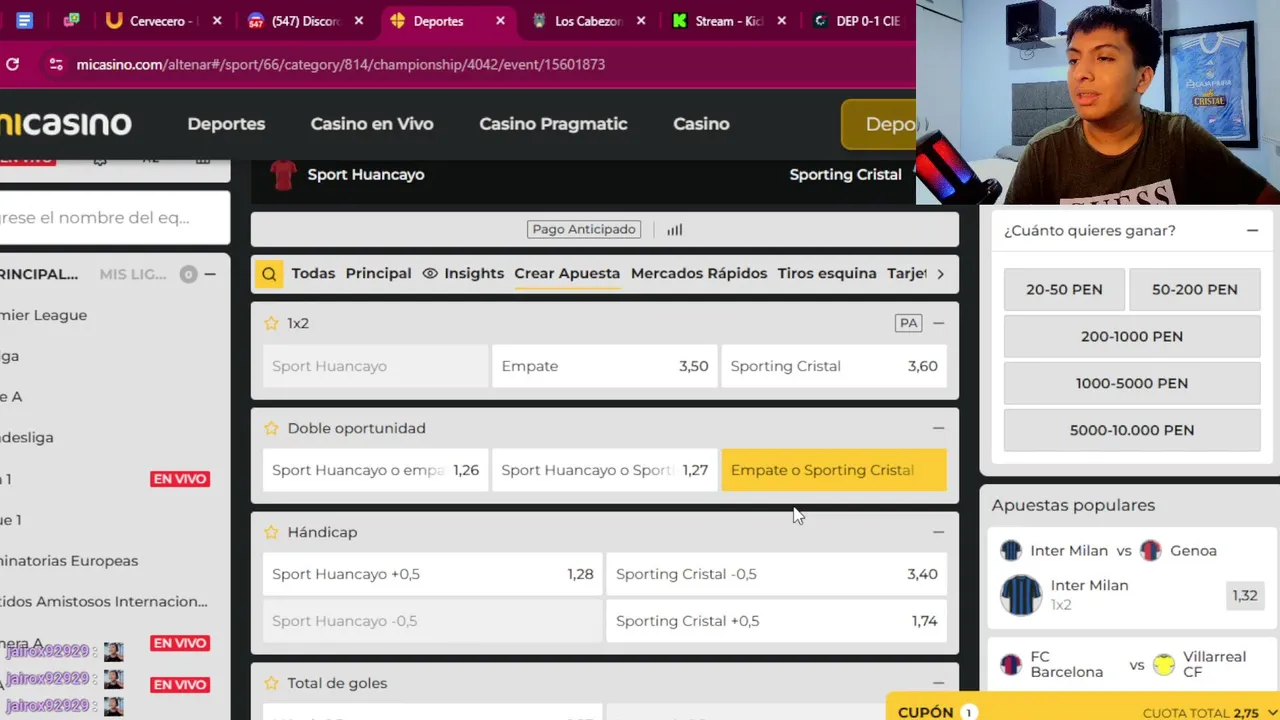Collapse the leagues list minus icon

[210, 274]
